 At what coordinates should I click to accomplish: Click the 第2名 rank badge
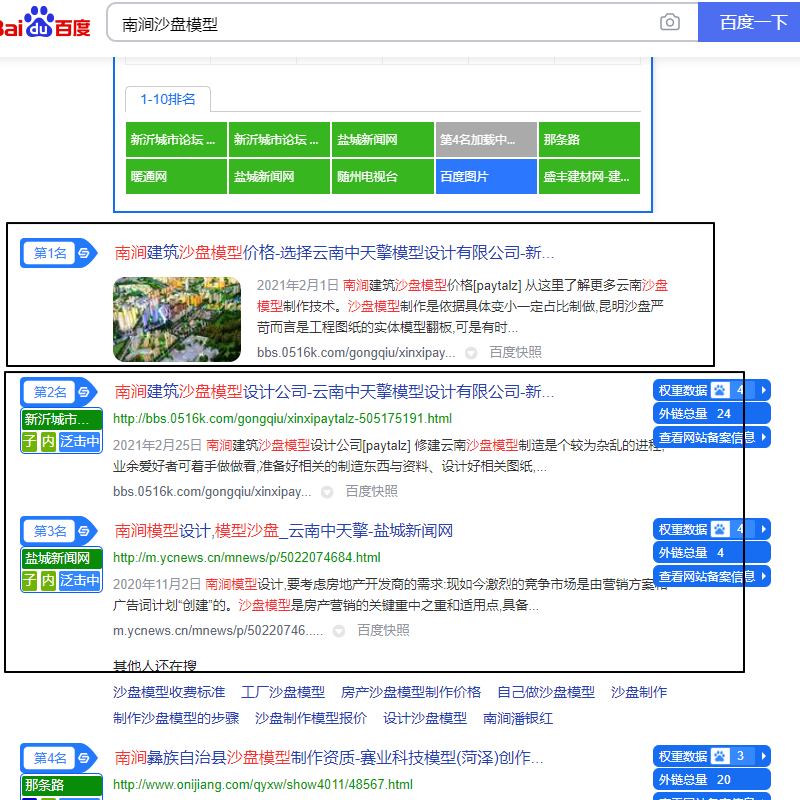click(x=49, y=392)
